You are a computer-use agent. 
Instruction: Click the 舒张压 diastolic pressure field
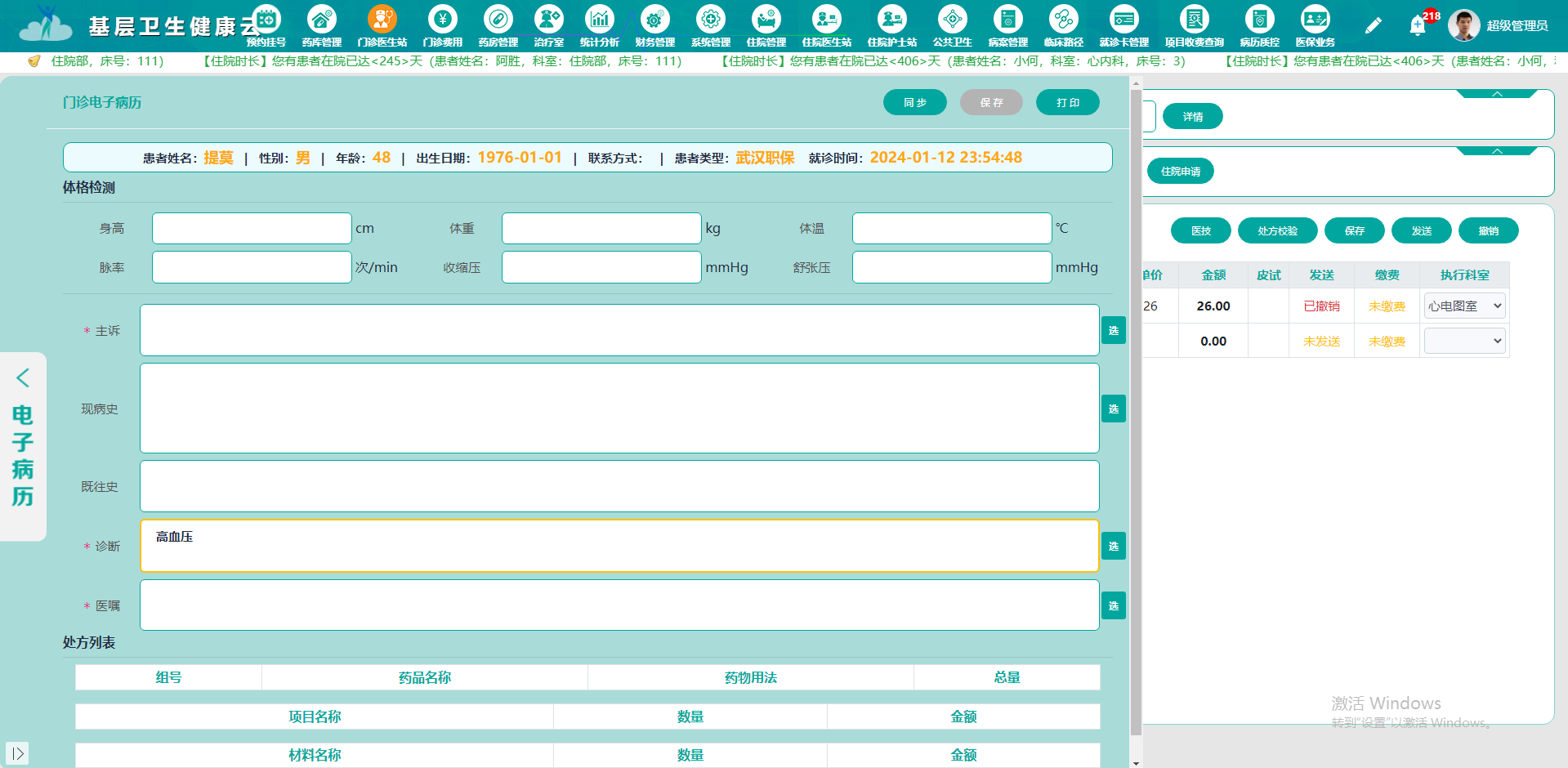coord(952,267)
